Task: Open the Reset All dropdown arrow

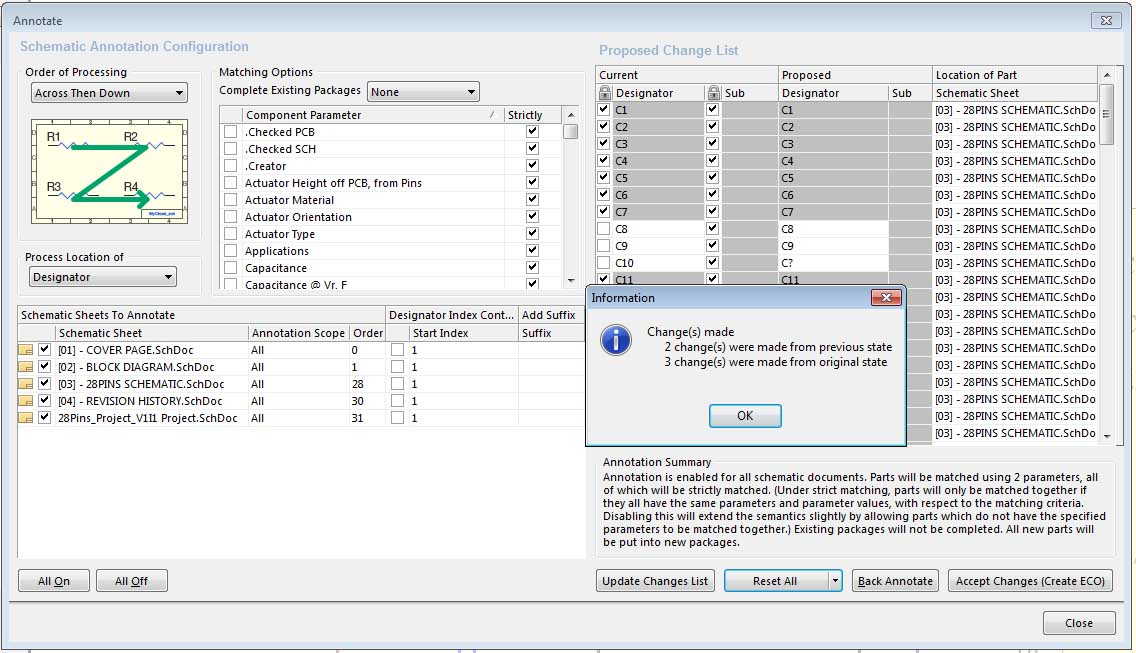Action: [x=834, y=581]
